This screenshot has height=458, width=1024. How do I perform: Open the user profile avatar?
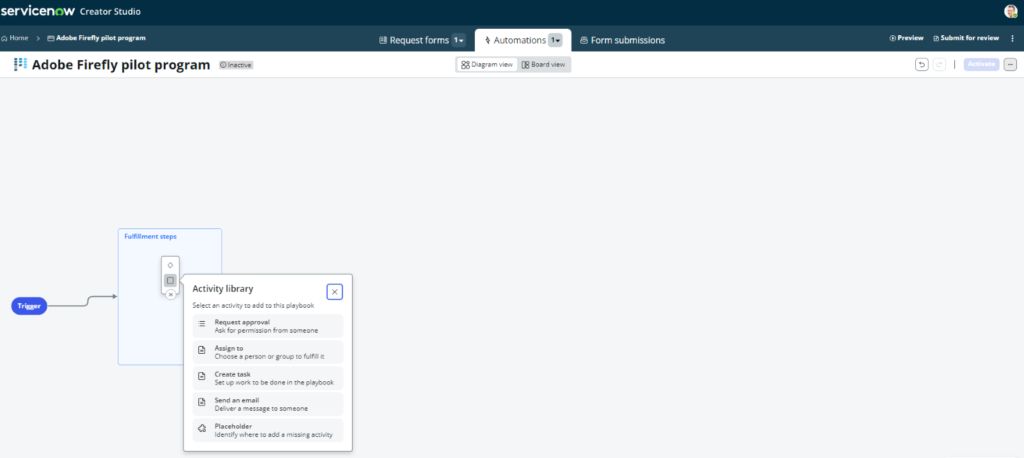tap(1010, 11)
